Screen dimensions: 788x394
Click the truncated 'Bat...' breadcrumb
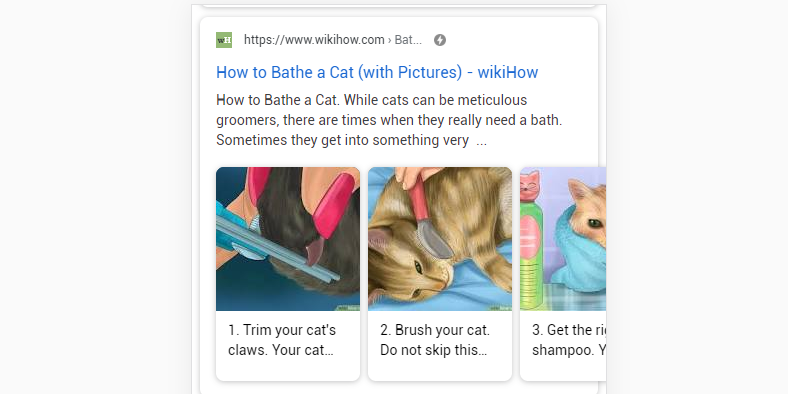(x=408, y=40)
